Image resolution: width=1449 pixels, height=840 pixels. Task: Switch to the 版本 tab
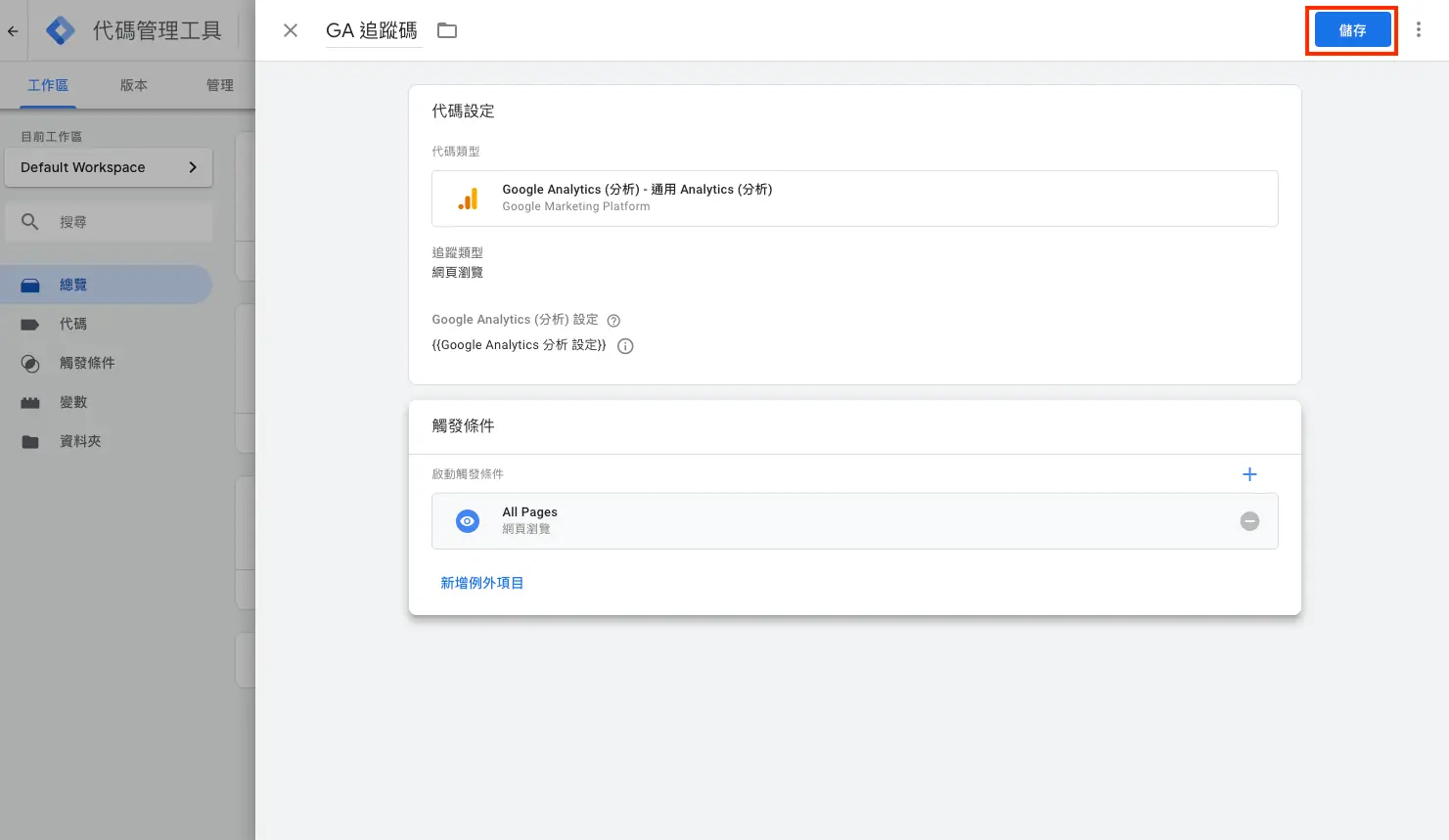click(x=134, y=85)
